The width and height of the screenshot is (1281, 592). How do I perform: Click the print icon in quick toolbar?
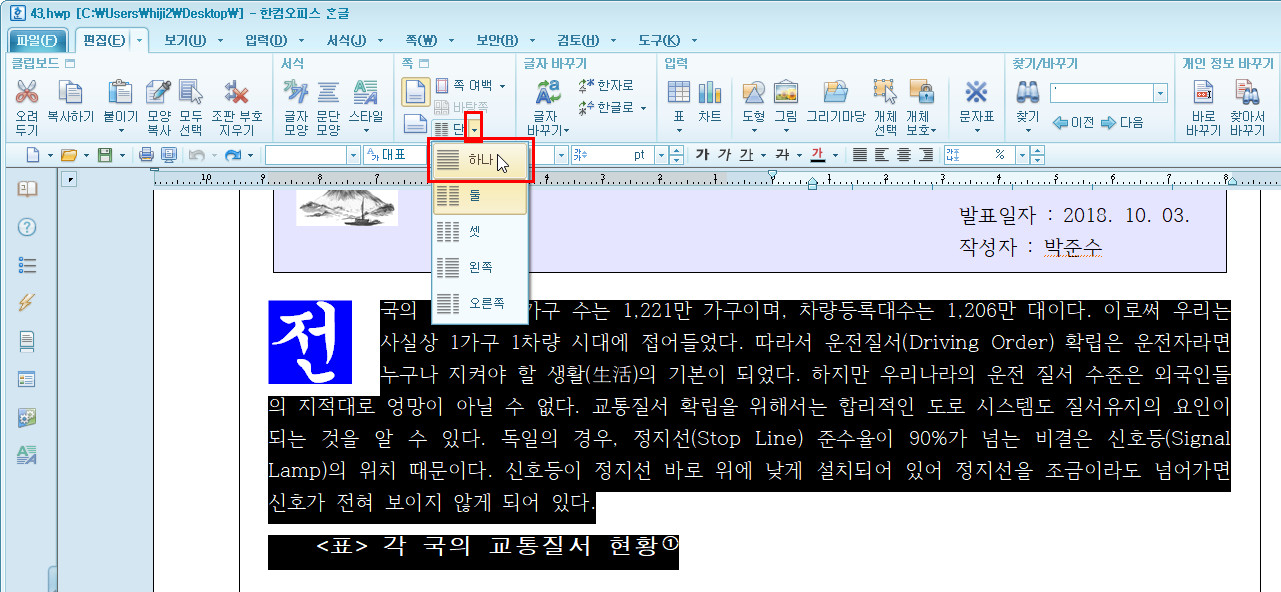click(x=146, y=155)
